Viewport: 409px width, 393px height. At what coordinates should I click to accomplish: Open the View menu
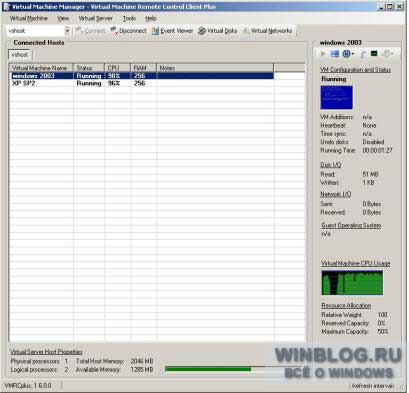(x=63, y=18)
